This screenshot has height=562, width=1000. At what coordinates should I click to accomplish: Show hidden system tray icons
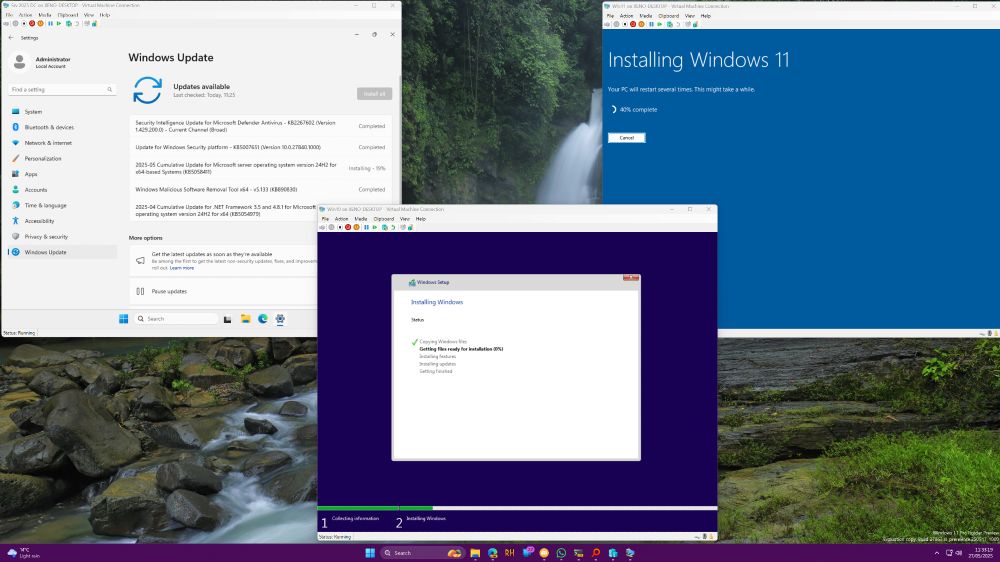pos(936,553)
